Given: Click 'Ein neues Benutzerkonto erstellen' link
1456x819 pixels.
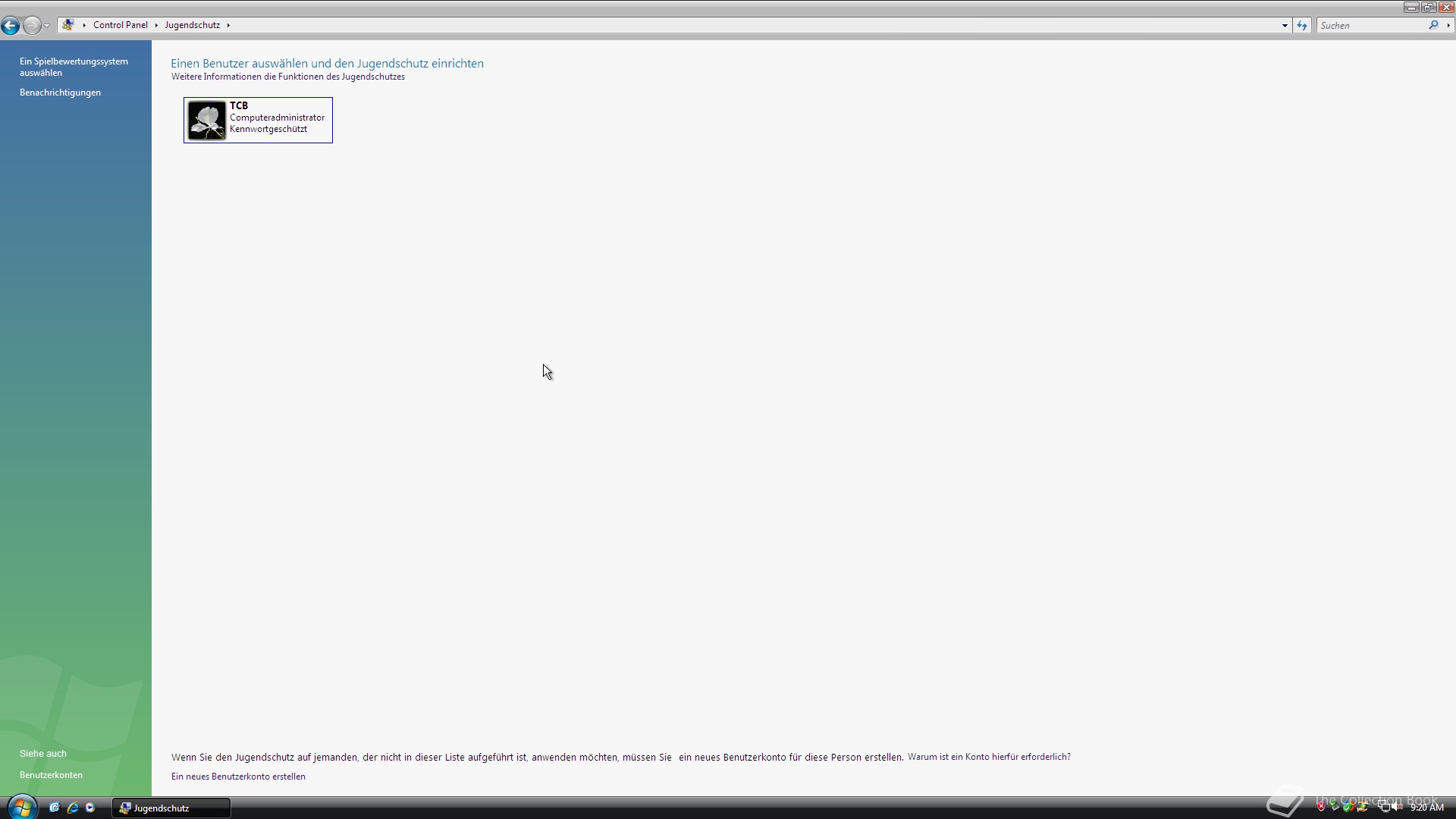Looking at the screenshot, I should coord(238,777).
